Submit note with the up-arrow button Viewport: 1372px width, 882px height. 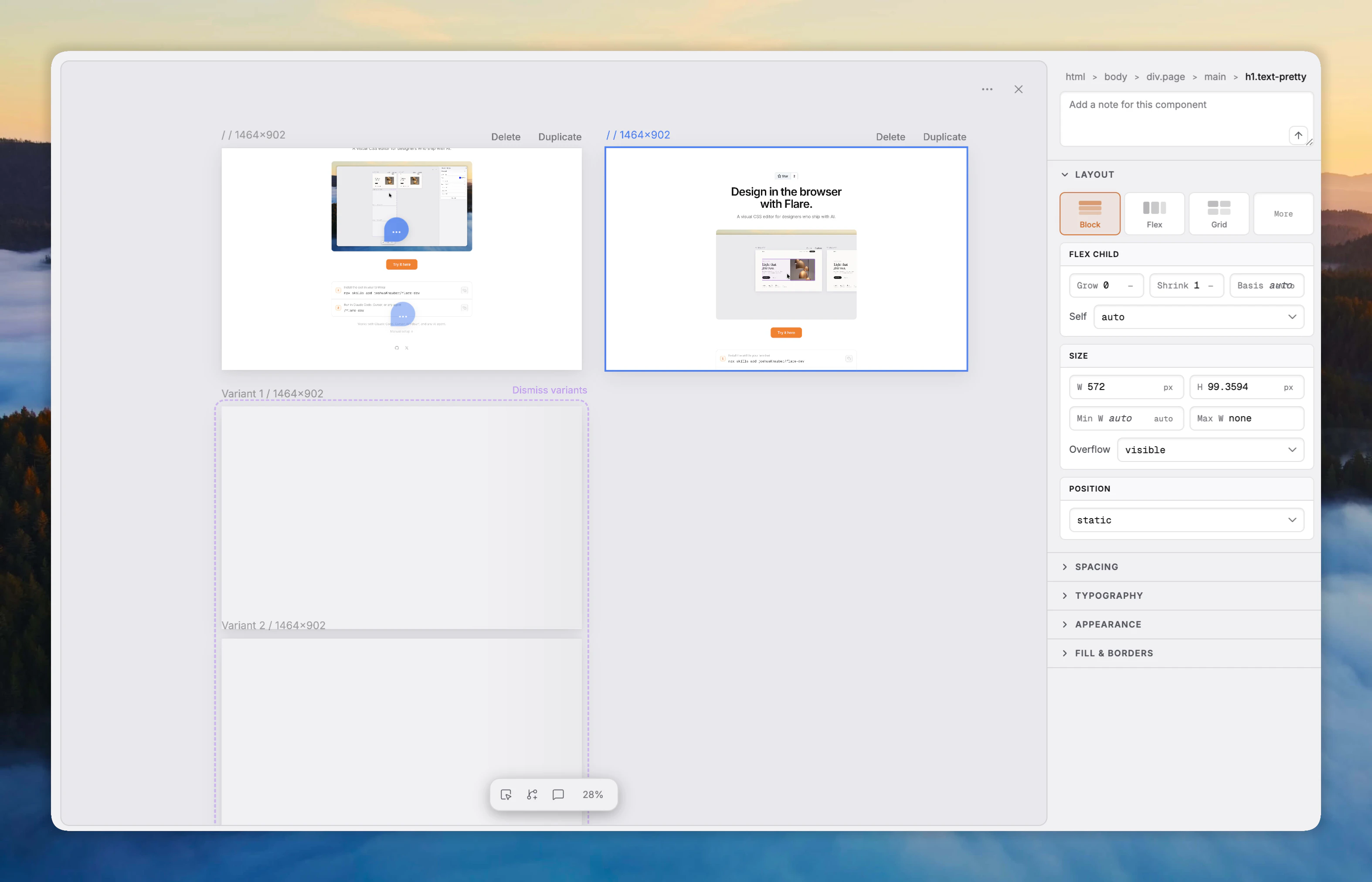pos(1298,135)
